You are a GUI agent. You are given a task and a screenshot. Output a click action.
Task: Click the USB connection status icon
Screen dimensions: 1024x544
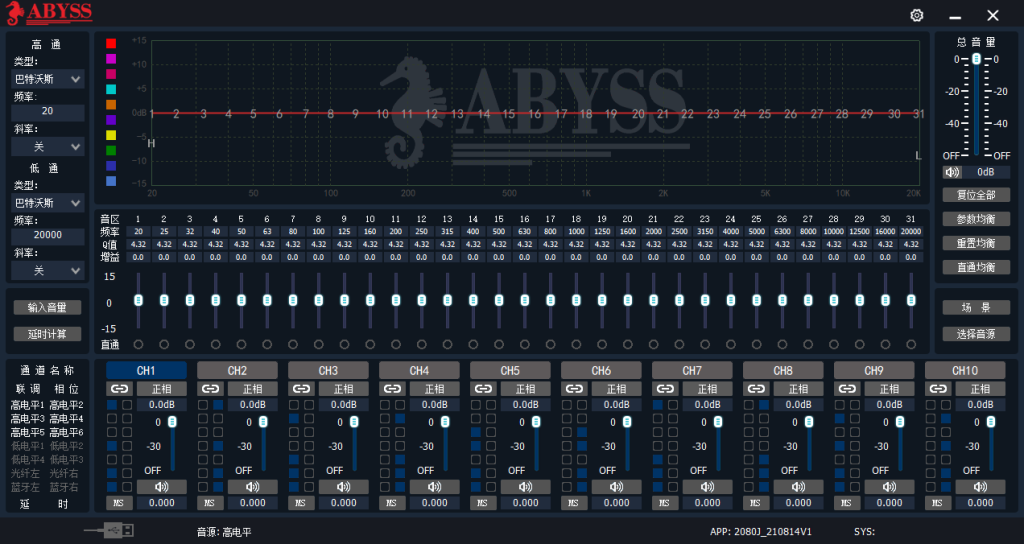[110, 530]
